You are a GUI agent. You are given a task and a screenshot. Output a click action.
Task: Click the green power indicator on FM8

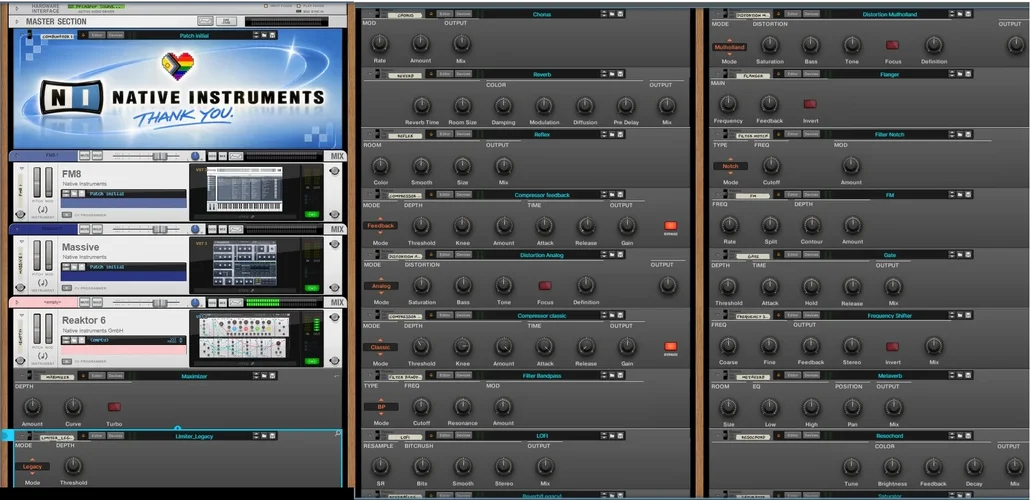(313, 214)
